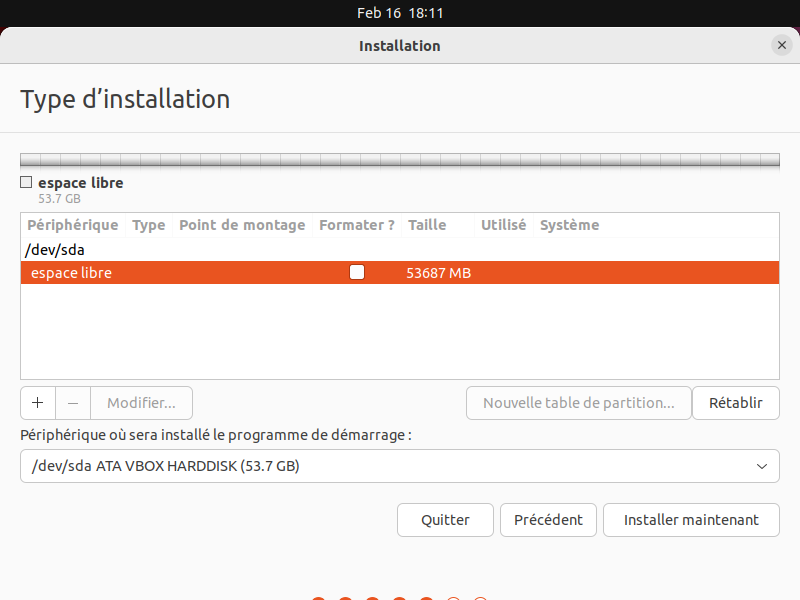Quit the installer with the Quitter button
This screenshot has width=800, height=600.
(x=445, y=520)
